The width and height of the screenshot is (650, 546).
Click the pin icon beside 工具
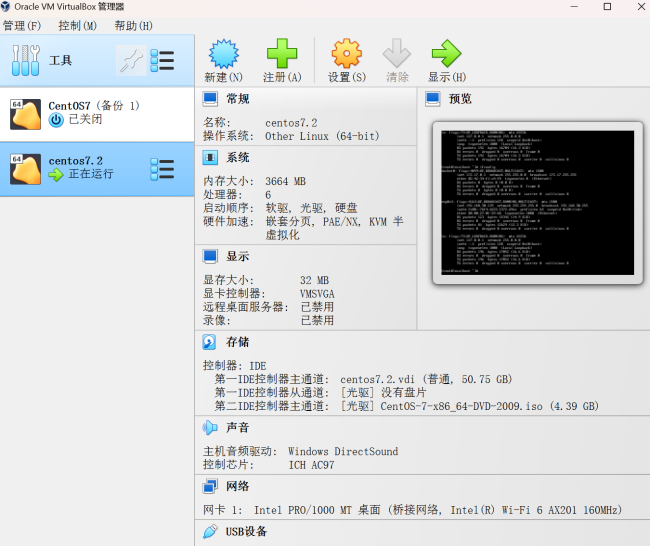tap(131, 61)
